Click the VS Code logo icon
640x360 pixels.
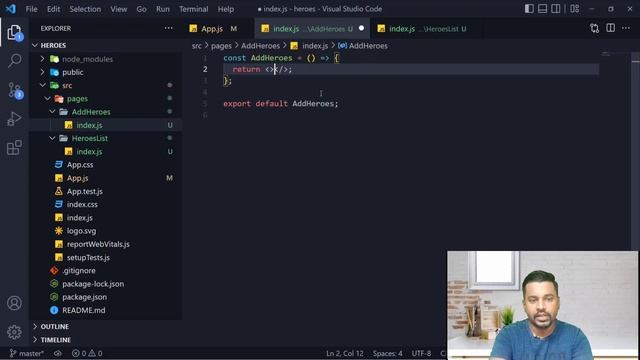coord(11,9)
